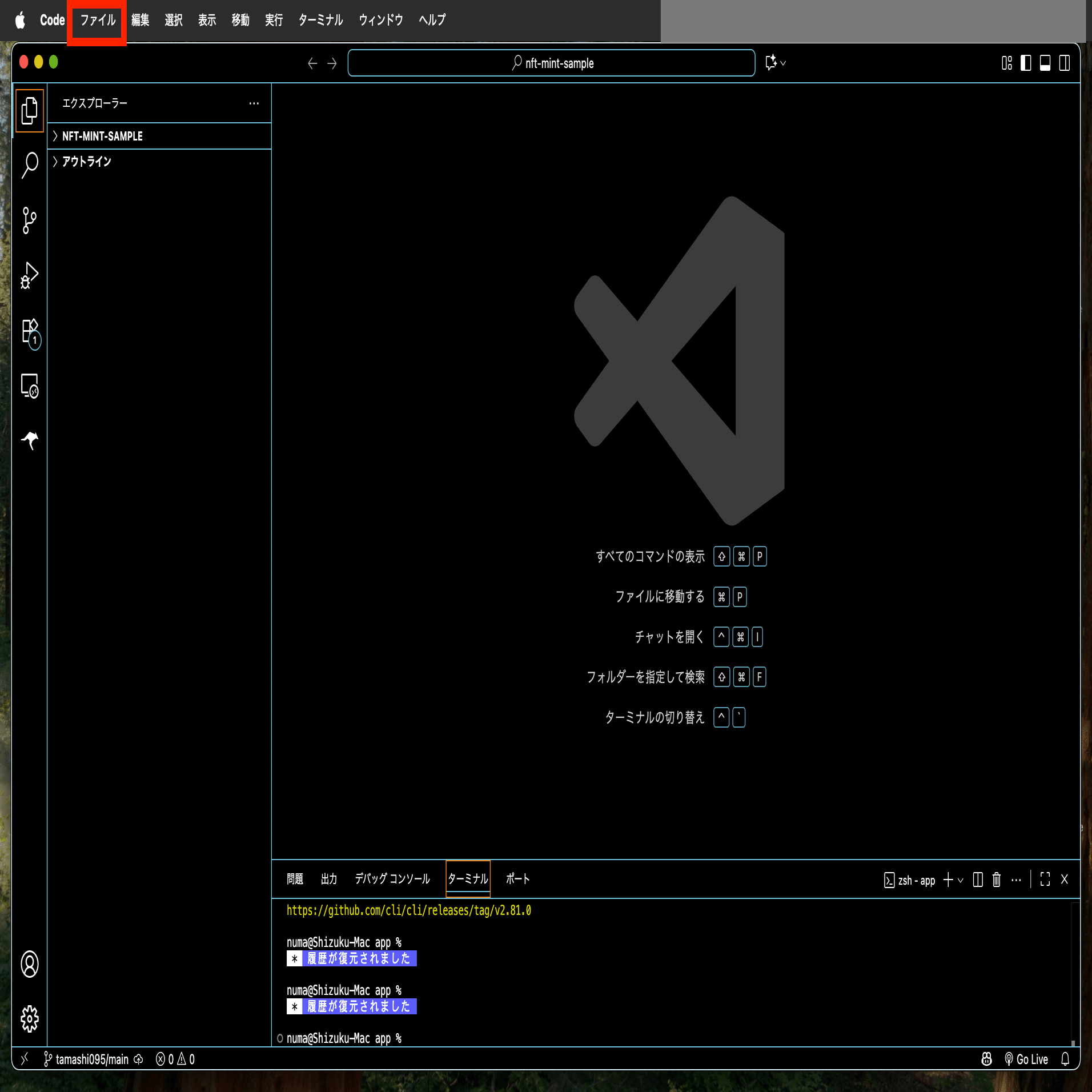
Task: Click the Copilot status icon in status bar
Action: 986,1059
